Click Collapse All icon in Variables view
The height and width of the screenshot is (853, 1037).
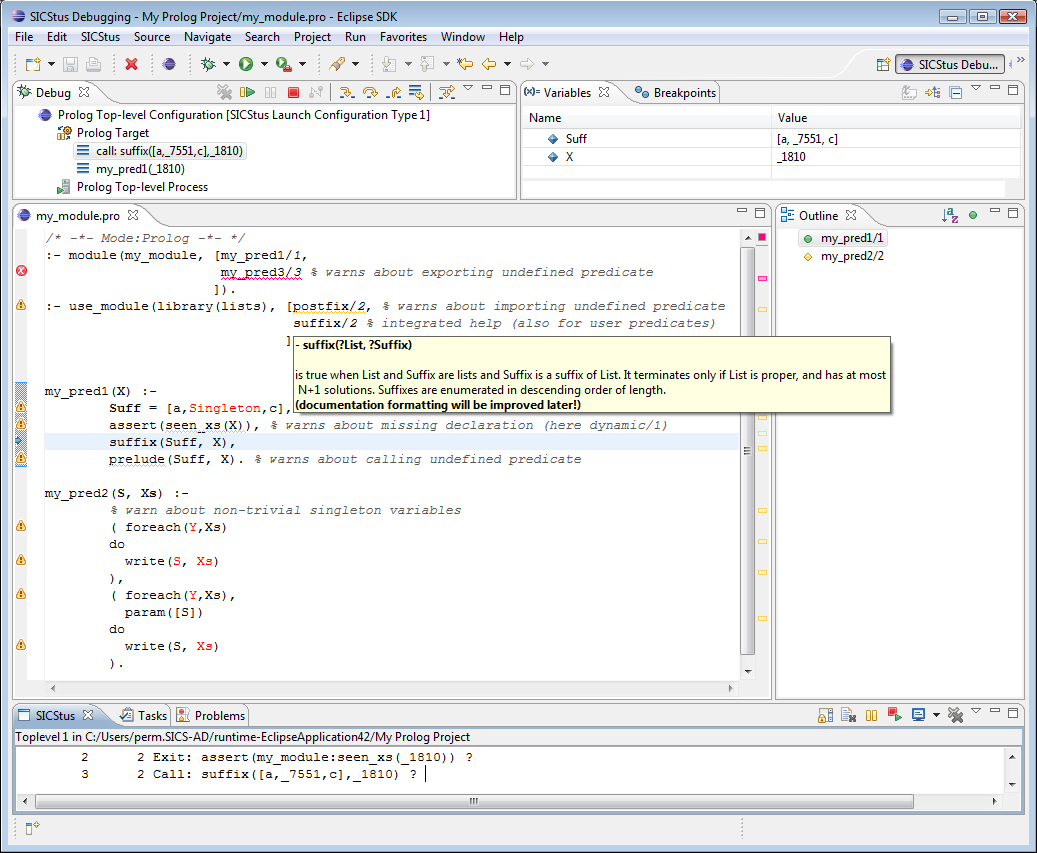(956, 93)
